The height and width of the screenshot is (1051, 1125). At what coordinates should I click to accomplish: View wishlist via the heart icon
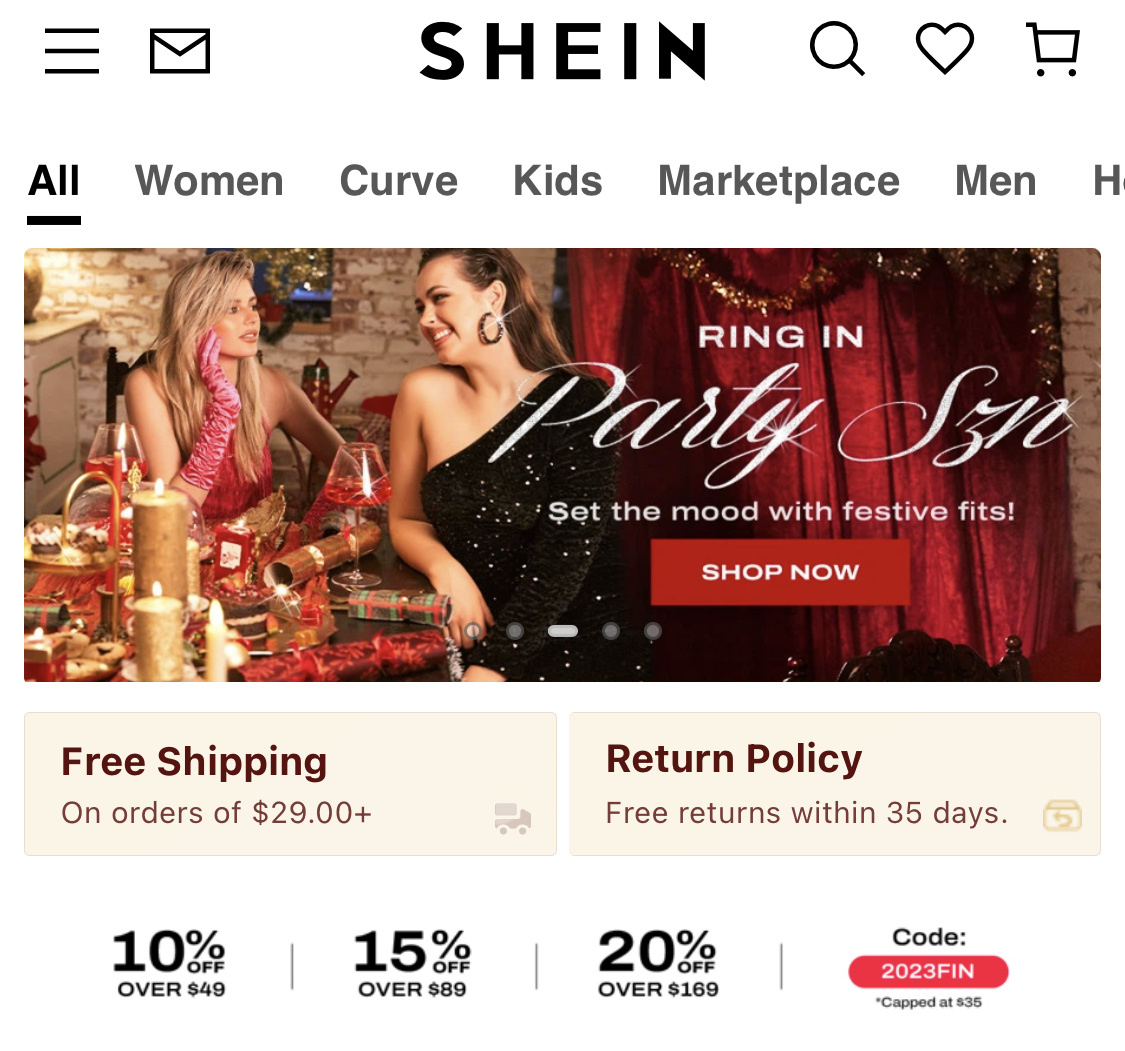pyautogui.click(x=945, y=48)
